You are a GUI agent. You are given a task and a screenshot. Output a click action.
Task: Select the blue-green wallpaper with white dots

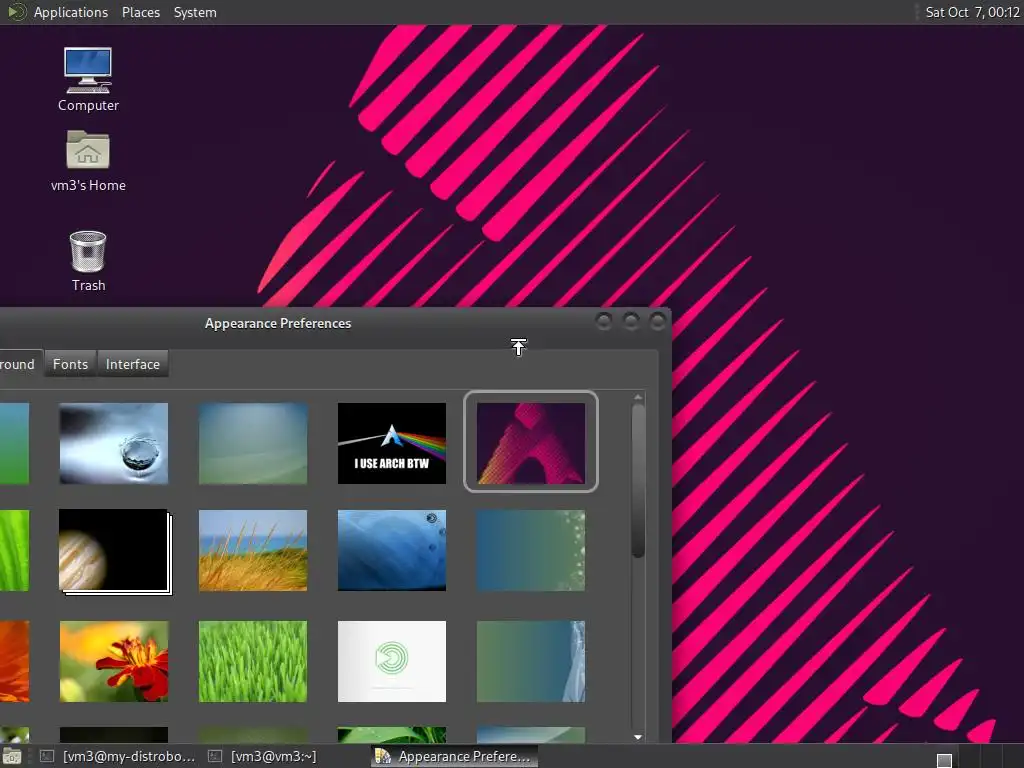pyautogui.click(x=531, y=551)
